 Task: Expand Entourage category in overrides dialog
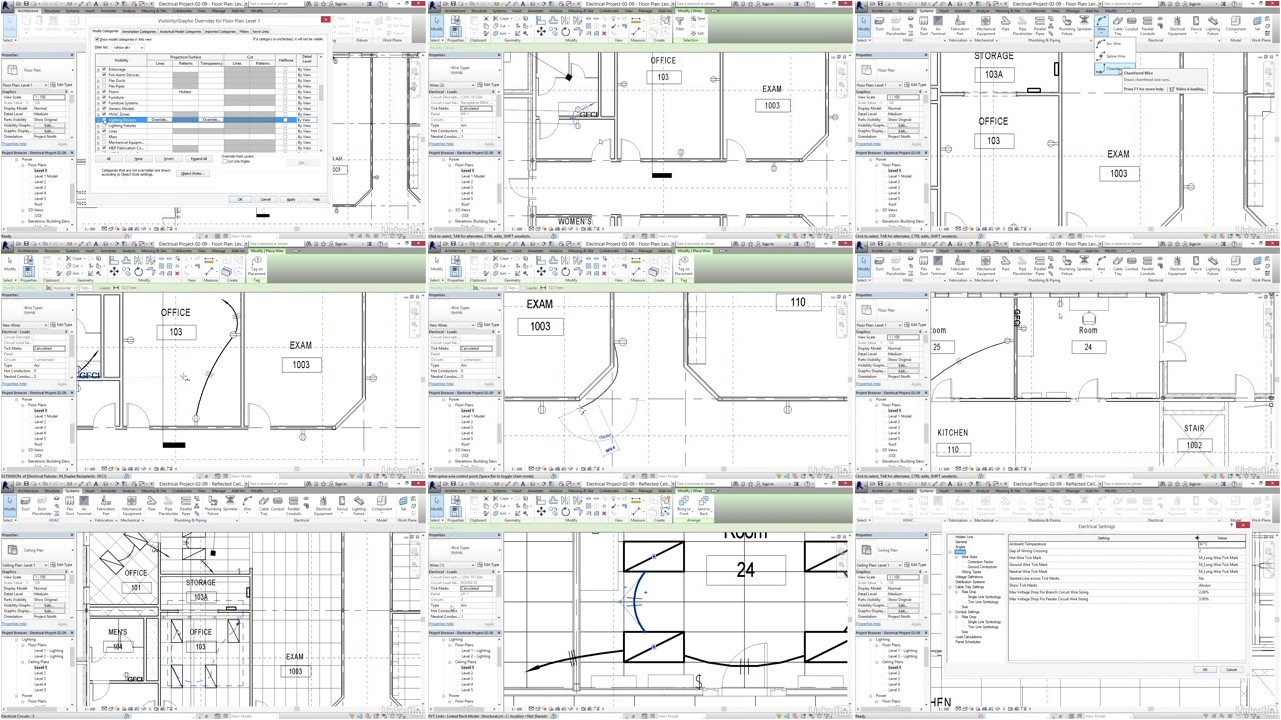98,69
